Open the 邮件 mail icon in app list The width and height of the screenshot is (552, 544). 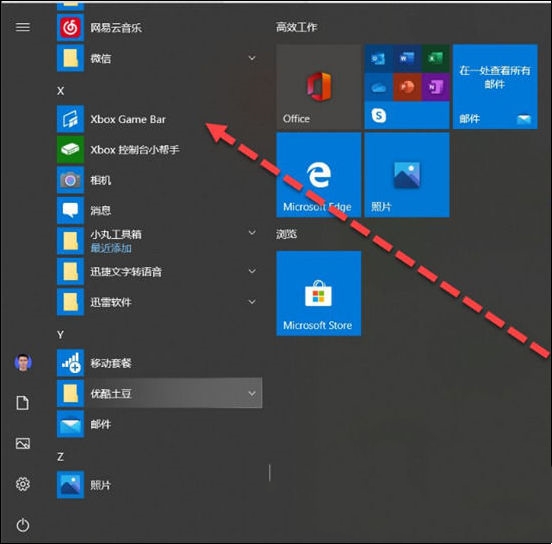[70, 424]
